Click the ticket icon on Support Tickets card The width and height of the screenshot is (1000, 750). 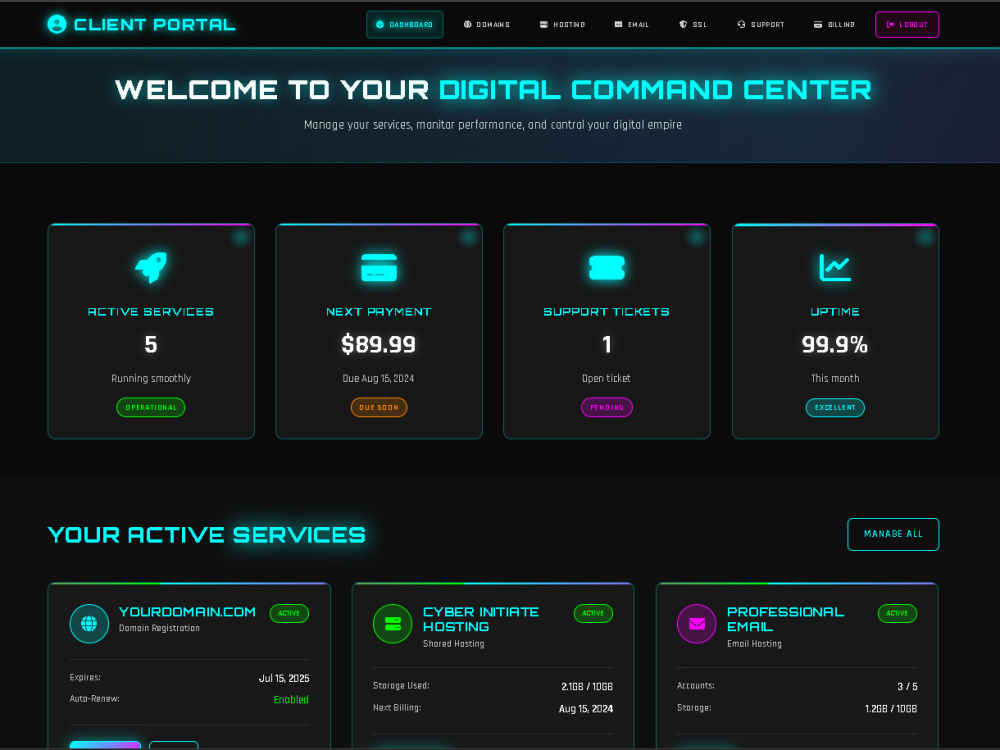pyautogui.click(x=607, y=267)
